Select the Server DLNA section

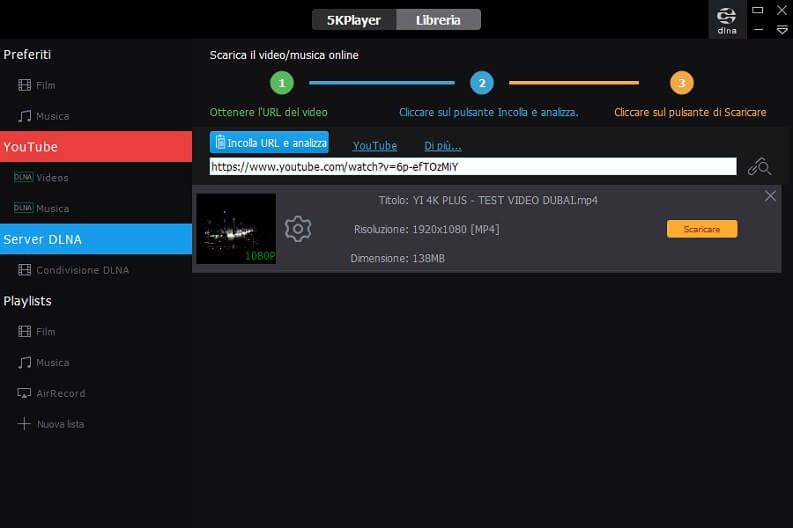pyautogui.click(x=96, y=239)
